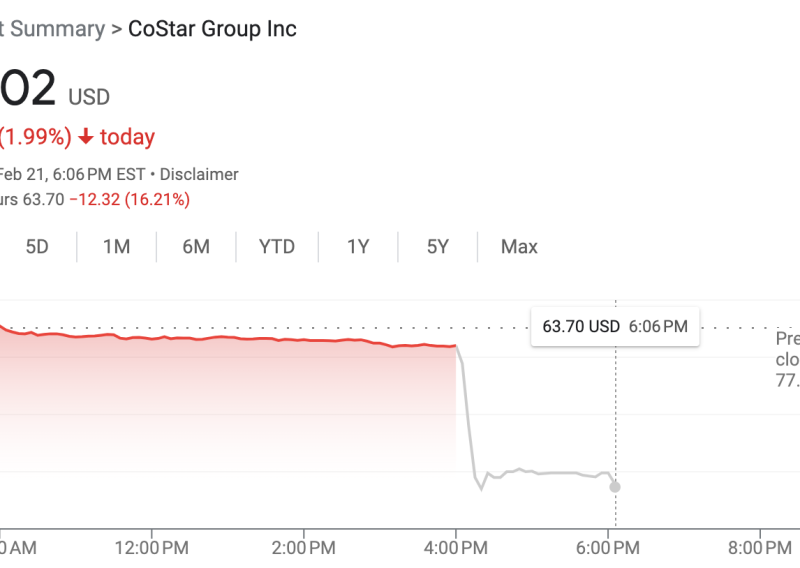Click the CoStar Group Inc title
The image size is (800, 568).
[x=212, y=28]
